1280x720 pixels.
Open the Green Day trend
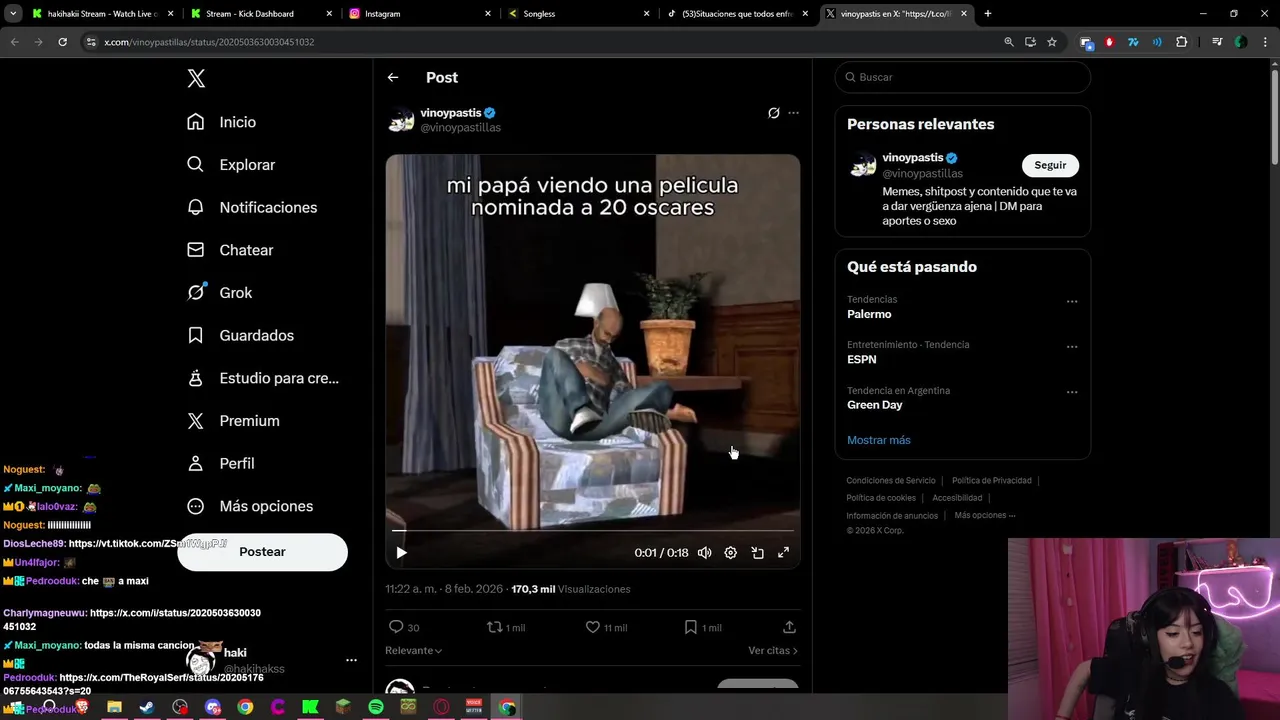[x=875, y=405]
